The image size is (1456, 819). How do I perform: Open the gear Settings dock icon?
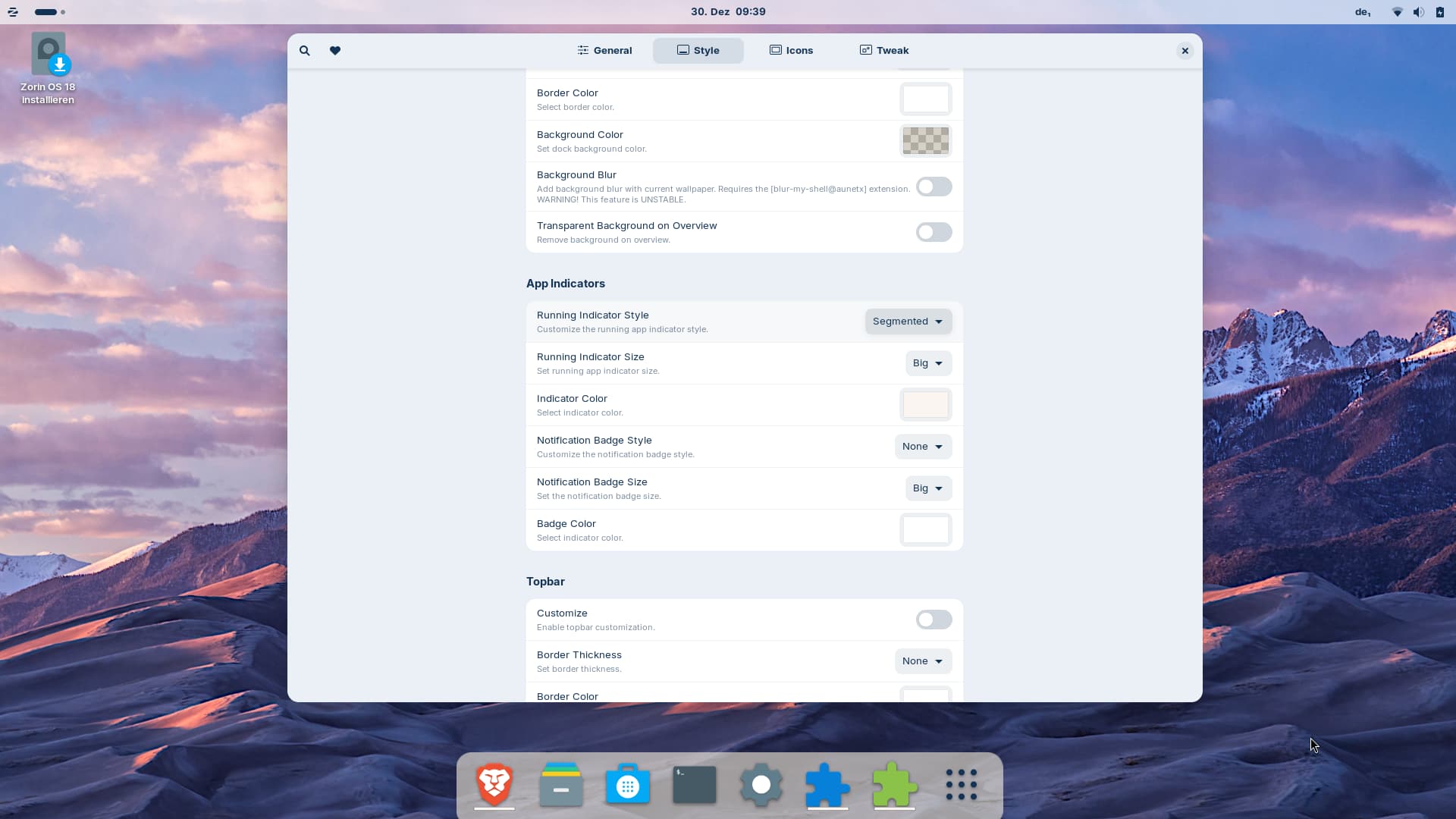tap(761, 785)
